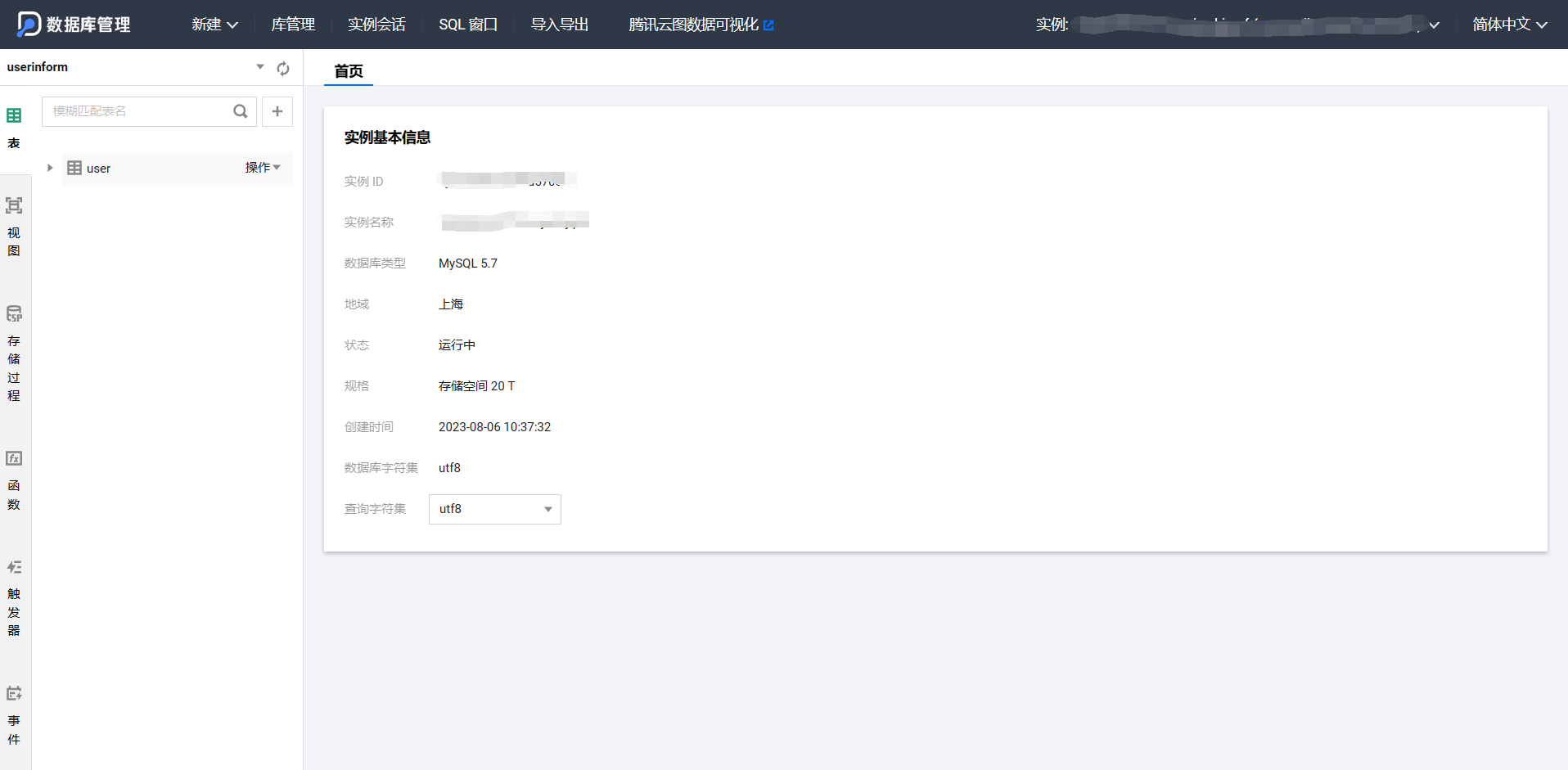Open the Stored Procedures (存储过程) section
Image resolution: width=1568 pixels, height=770 pixels.
[x=14, y=353]
